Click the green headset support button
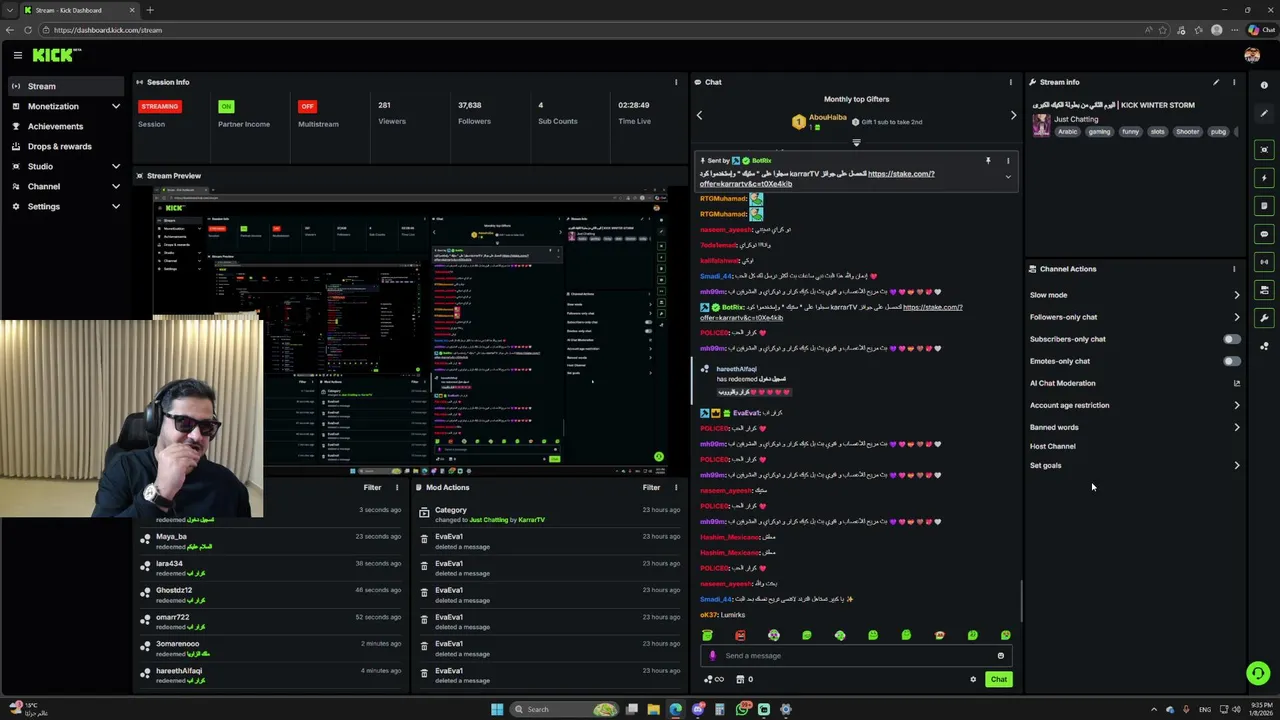This screenshot has height=720, width=1280. click(1258, 673)
